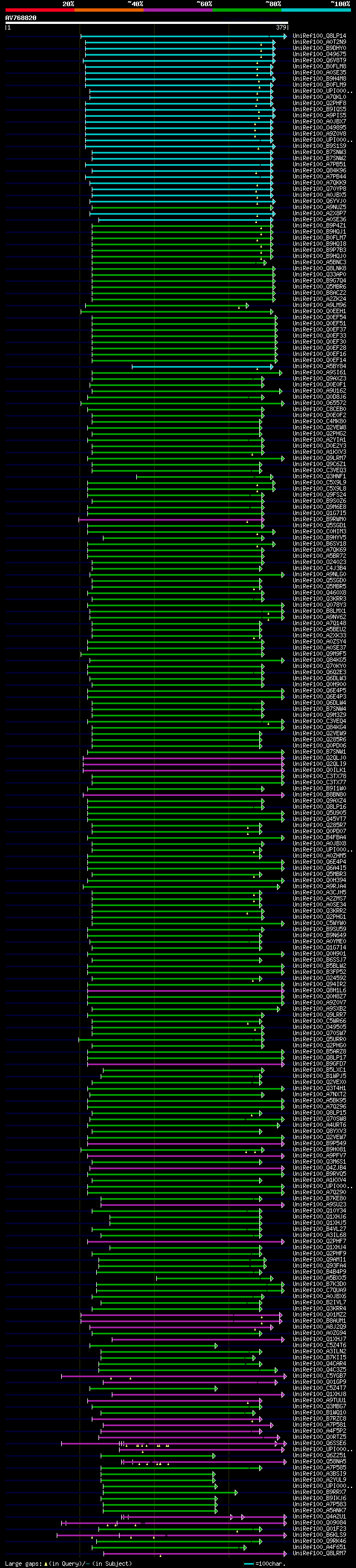Open hit UniRef100_Q8LP14
The width and height of the screenshot is (356, 1568).
(x=319, y=37)
